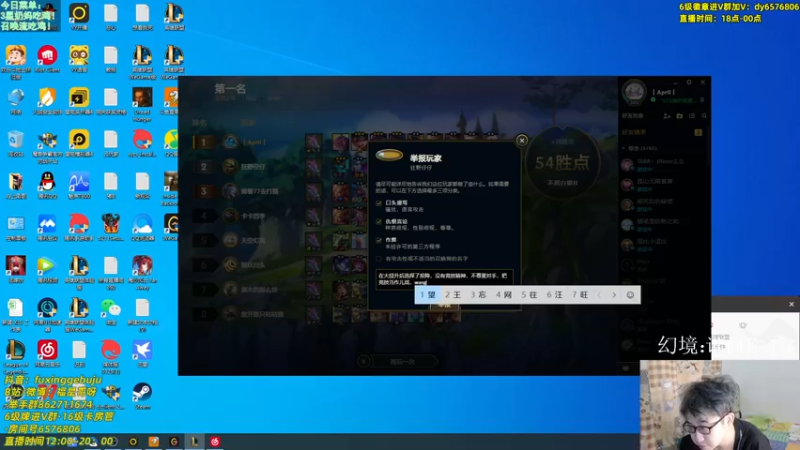Image resolution: width=800 pixels, height=450 pixels.
Task: Show previous page of IME candidates
Action: coord(599,295)
